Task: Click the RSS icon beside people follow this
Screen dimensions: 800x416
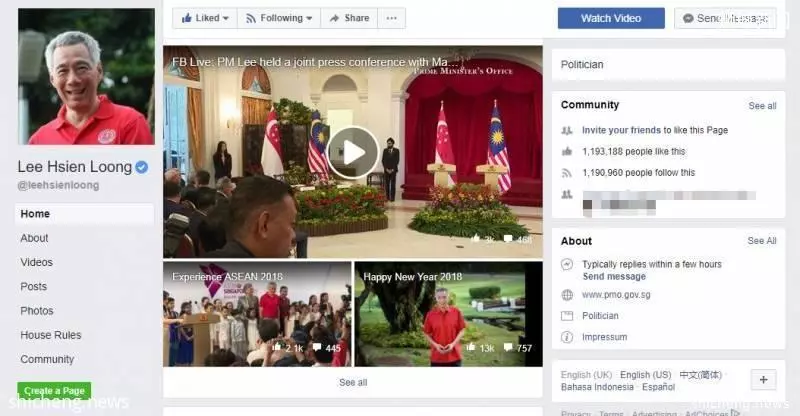Action: coord(567,173)
